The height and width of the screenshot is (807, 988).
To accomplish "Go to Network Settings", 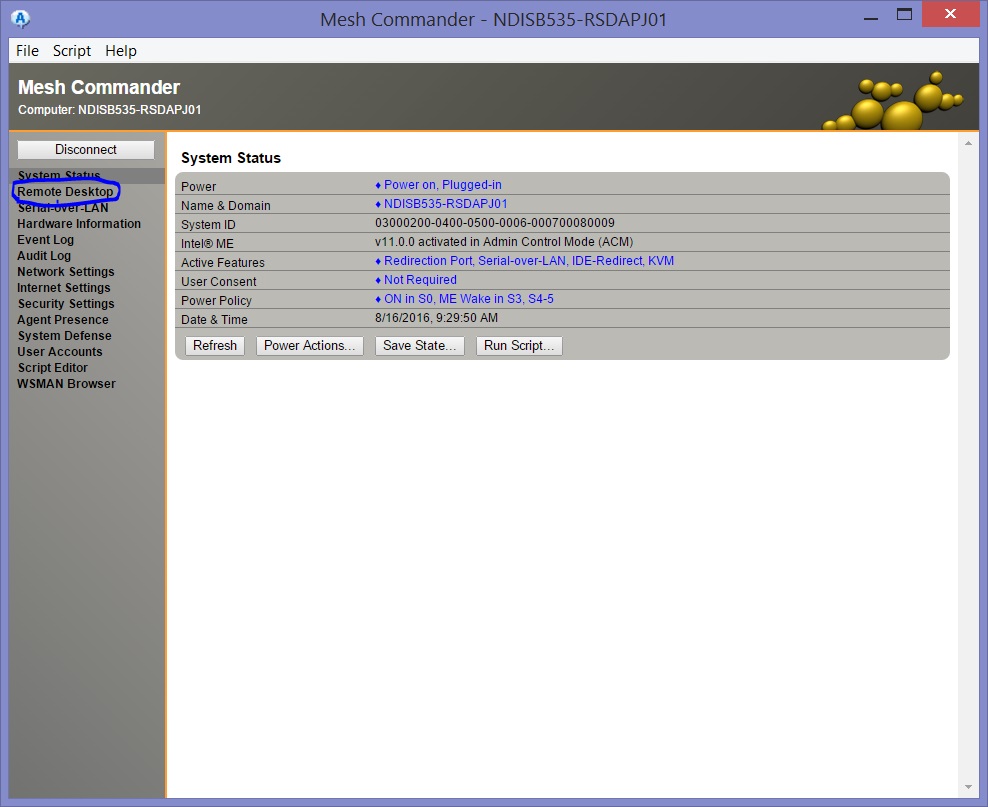I will coord(66,272).
